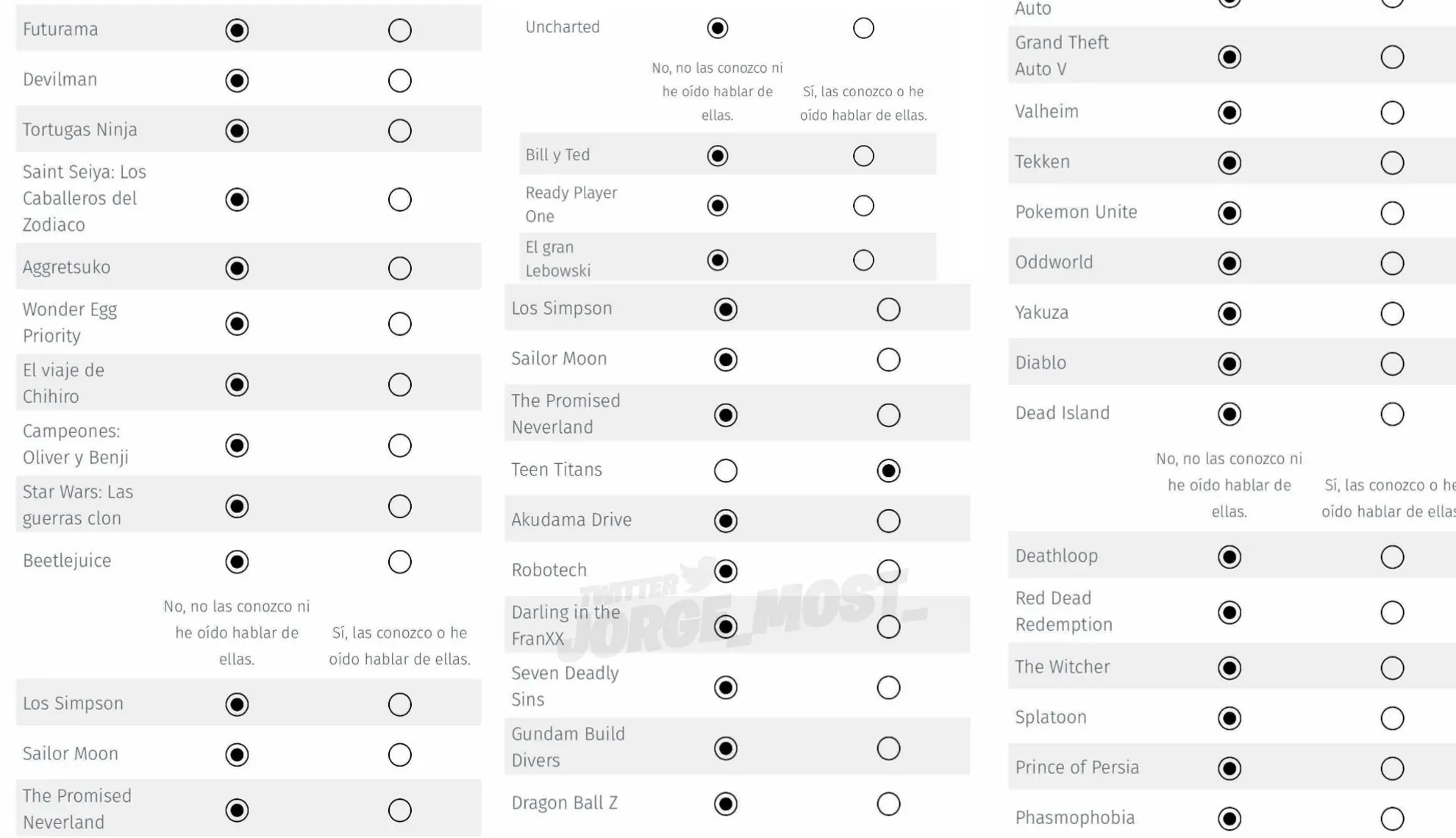Screen dimensions: 1456x838
Task: Mark Pokemon Unite as known
Action: [x=1392, y=213]
